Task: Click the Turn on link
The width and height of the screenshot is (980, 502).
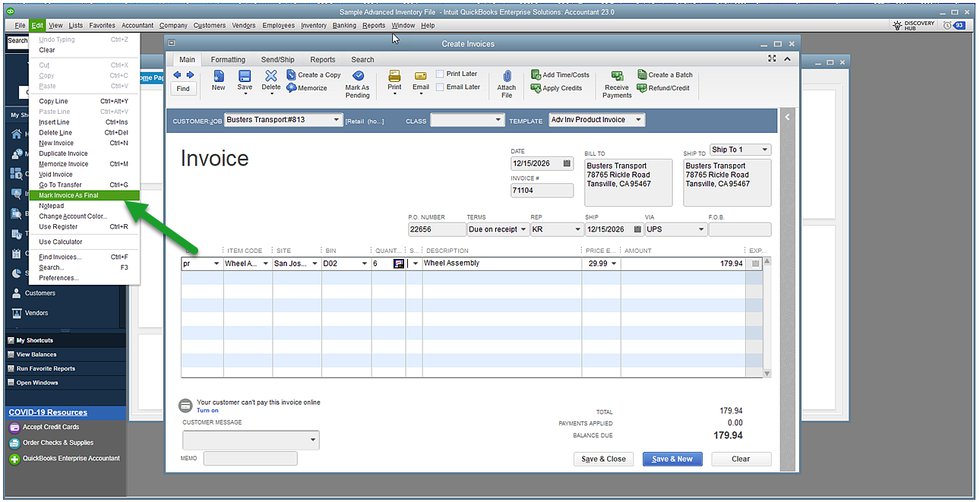Action: 207,410
